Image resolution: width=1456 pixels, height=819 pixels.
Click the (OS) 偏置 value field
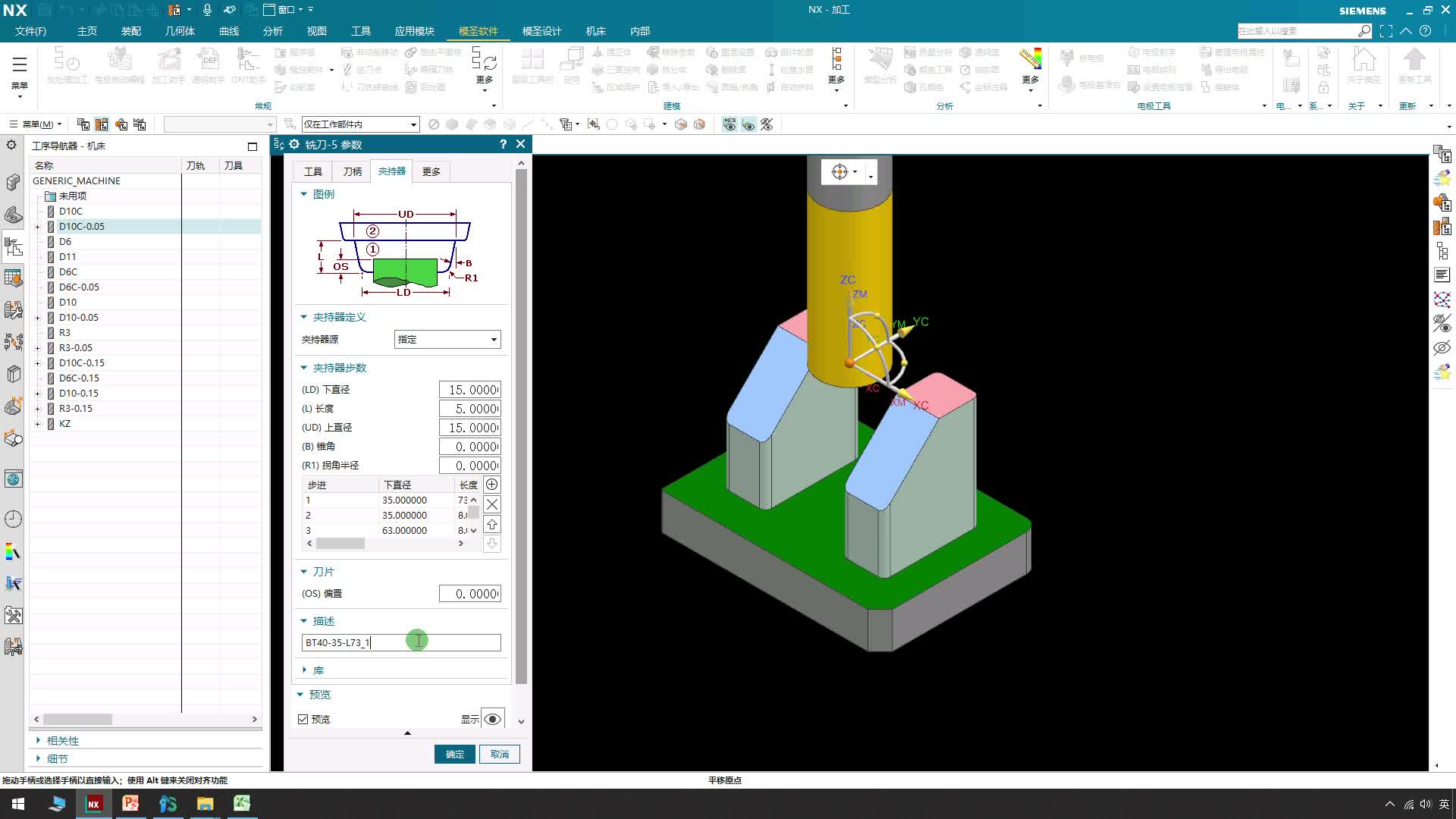[470, 594]
